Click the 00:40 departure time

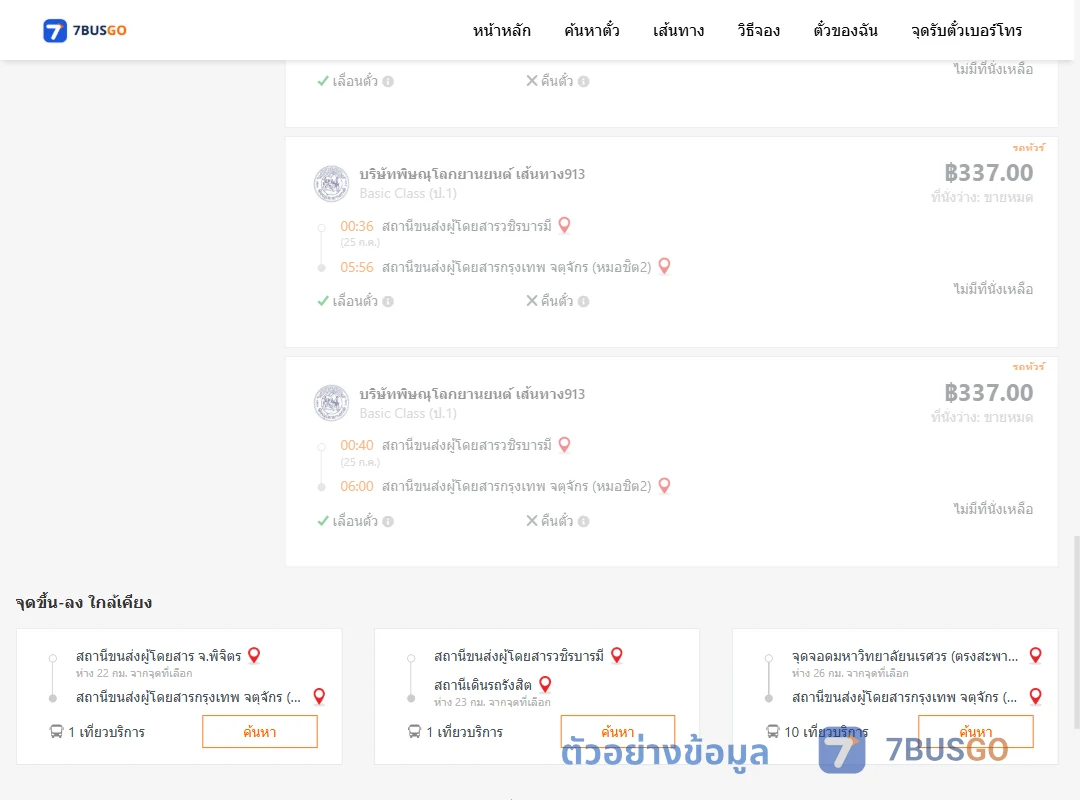pyautogui.click(x=357, y=445)
